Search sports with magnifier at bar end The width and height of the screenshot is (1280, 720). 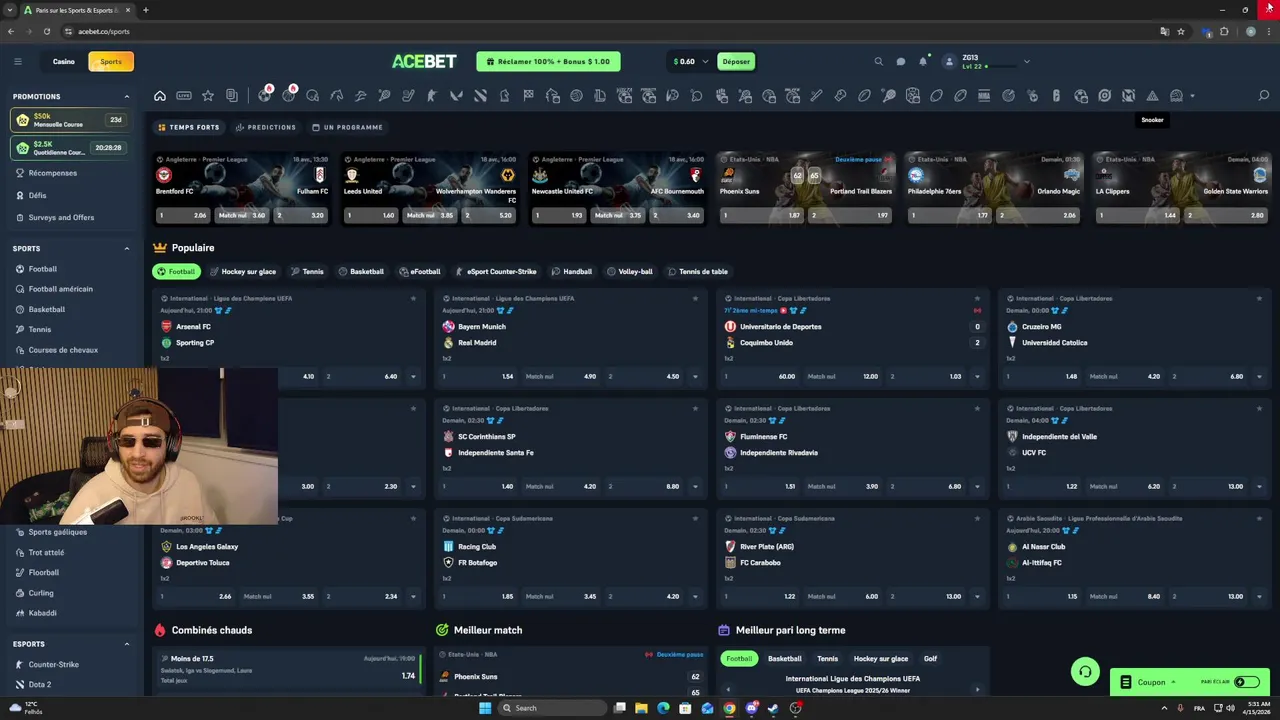pos(1263,96)
